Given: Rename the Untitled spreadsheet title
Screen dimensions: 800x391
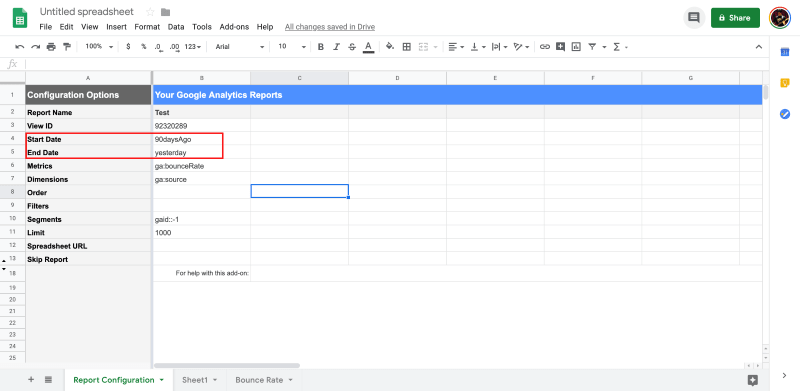Looking at the screenshot, I should [87, 11].
